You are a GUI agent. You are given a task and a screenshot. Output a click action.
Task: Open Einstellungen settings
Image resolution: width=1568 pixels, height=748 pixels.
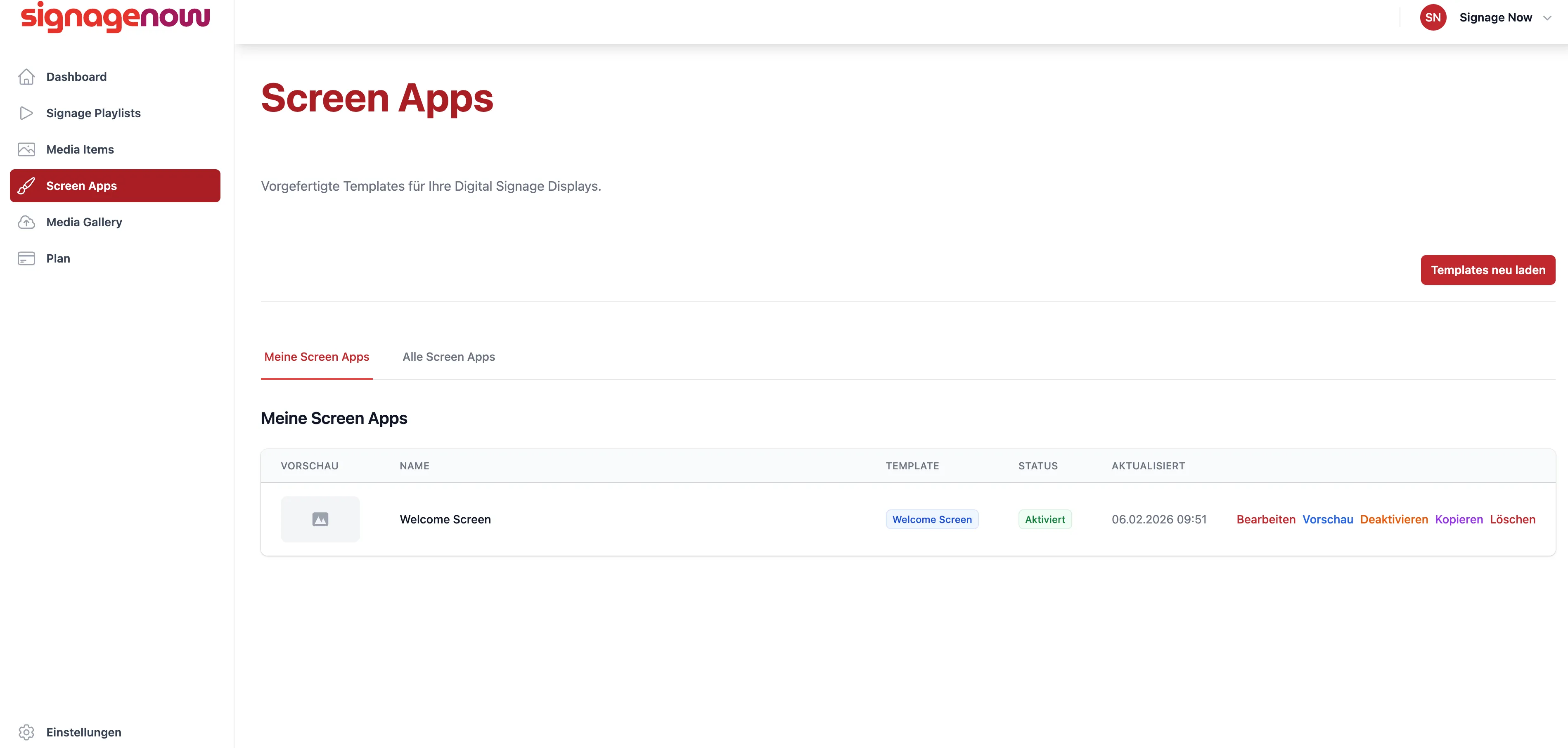click(115, 732)
